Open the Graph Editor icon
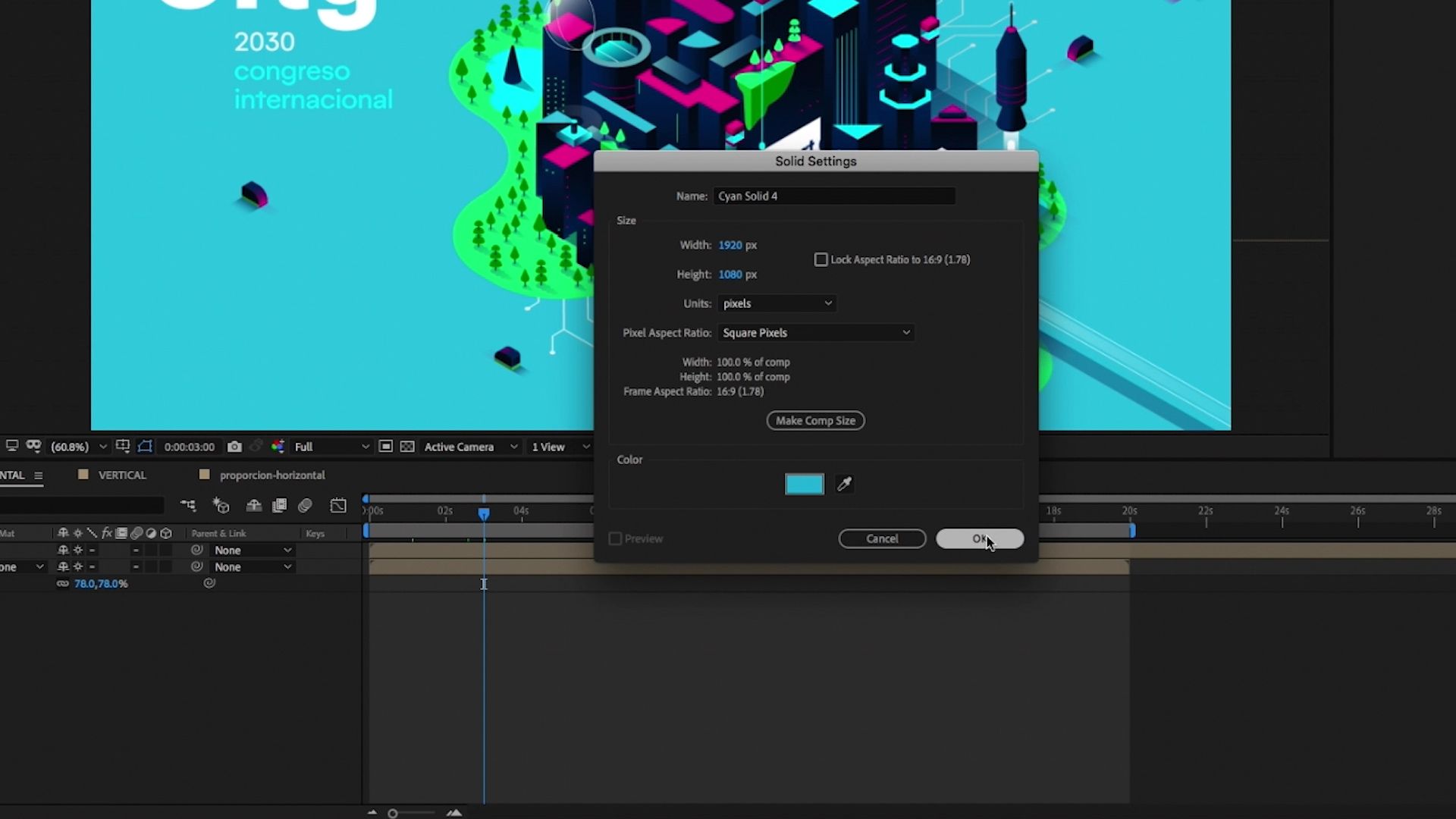The image size is (1456, 819). 338,505
